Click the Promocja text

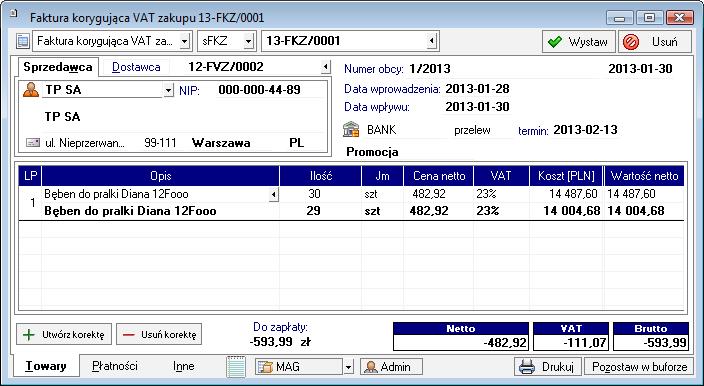(x=372, y=152)
